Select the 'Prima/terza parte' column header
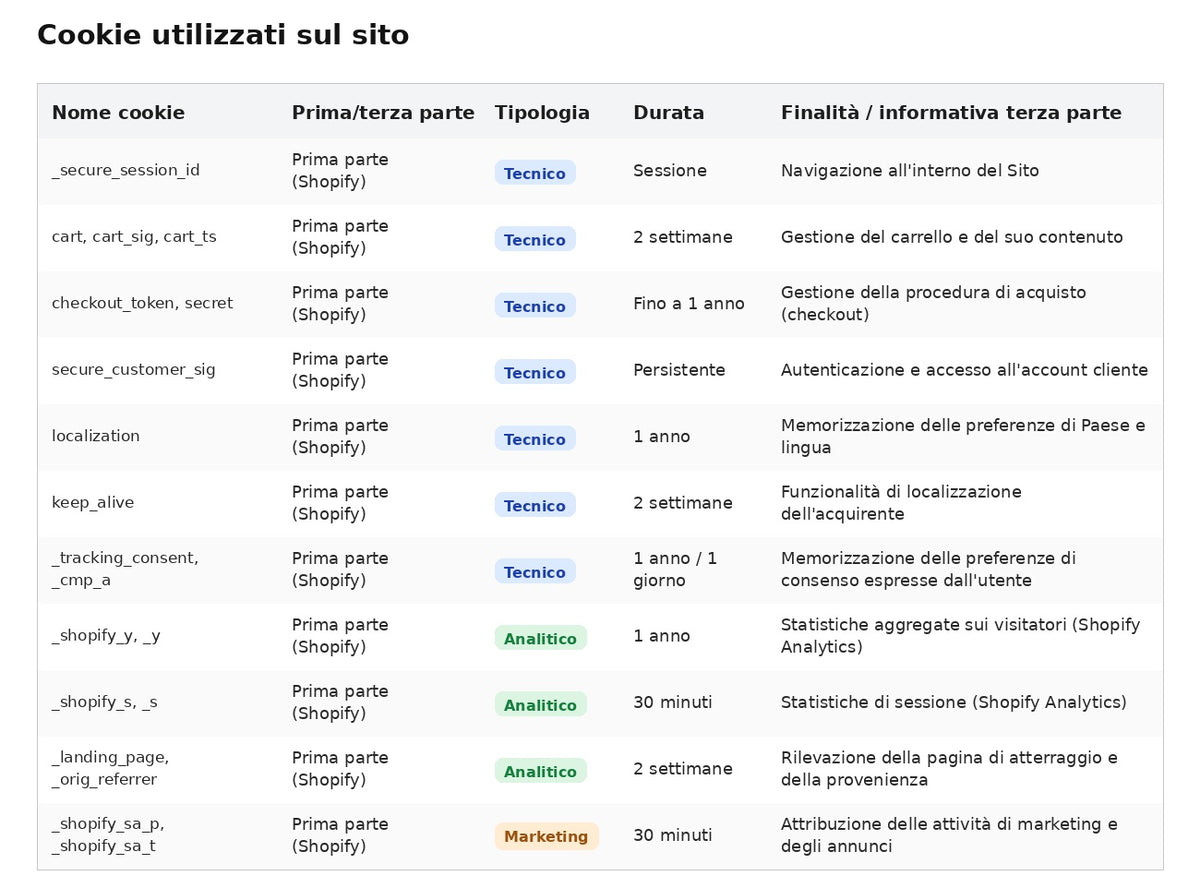Viewport: 1200px width, 888px height. (383, 112)
